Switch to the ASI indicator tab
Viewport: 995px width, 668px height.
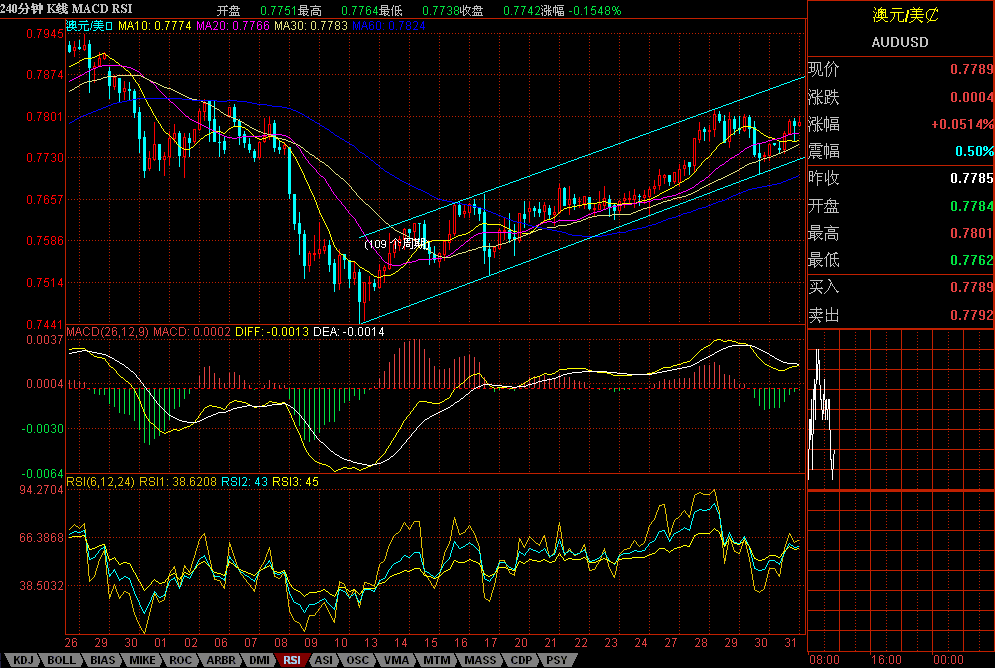(x=324, y=660)
